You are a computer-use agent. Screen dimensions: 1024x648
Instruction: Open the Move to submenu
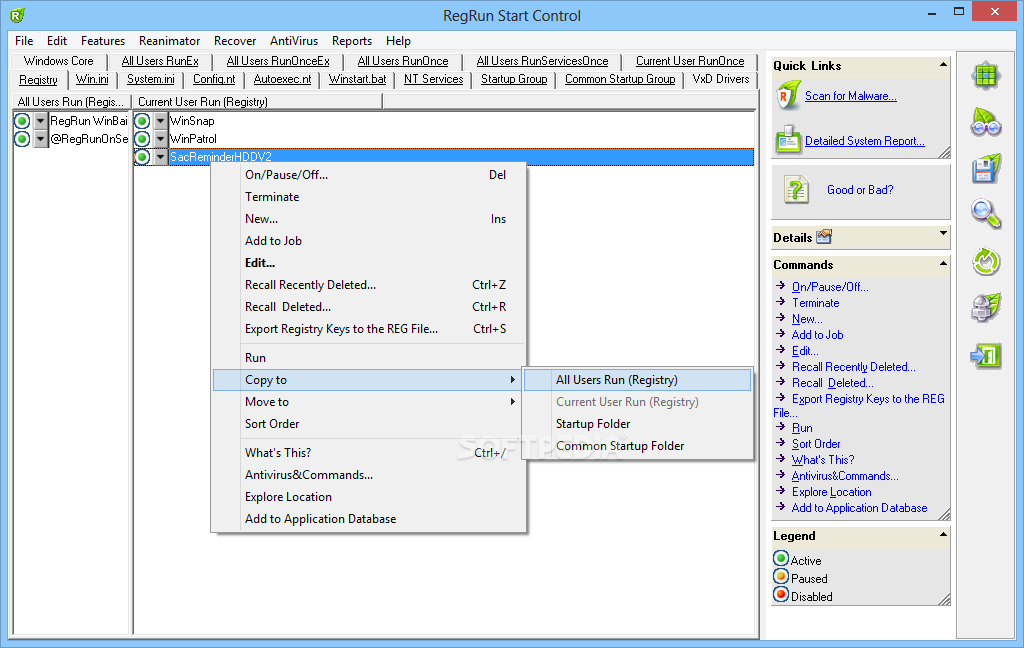point(368,402)
